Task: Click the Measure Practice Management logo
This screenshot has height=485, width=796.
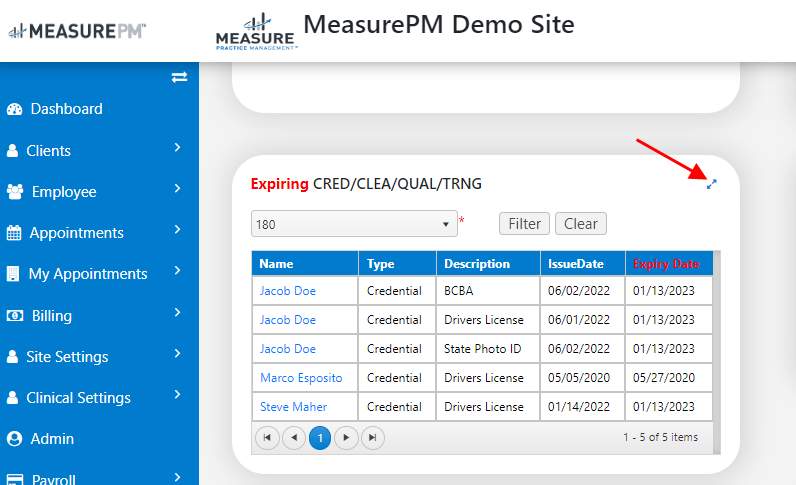Action: click(x=255, y=31)
